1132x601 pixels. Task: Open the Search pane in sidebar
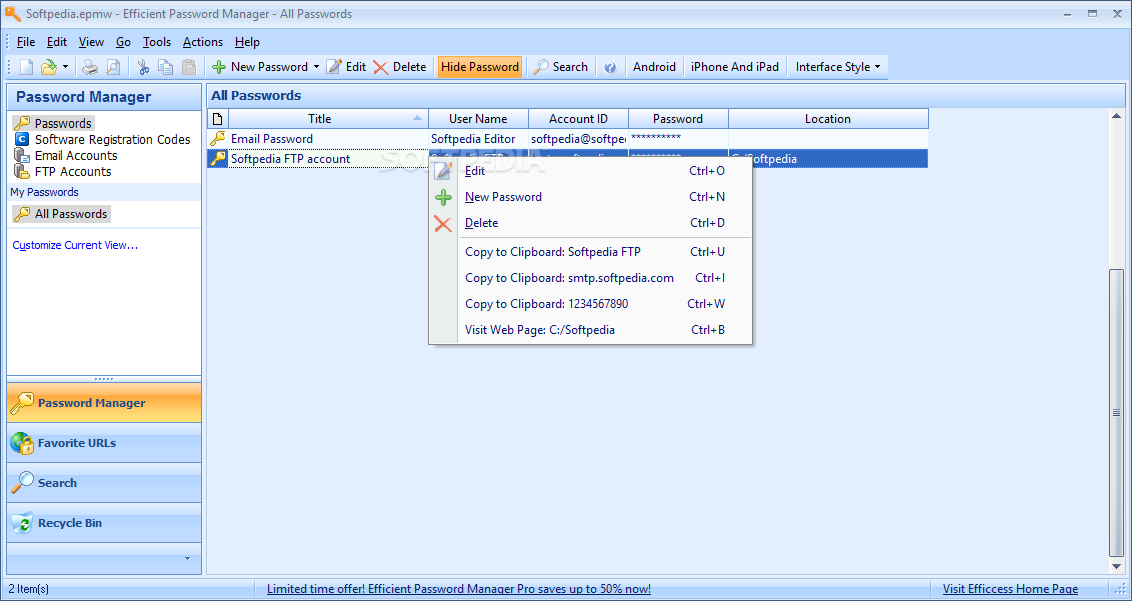[104, 483]
